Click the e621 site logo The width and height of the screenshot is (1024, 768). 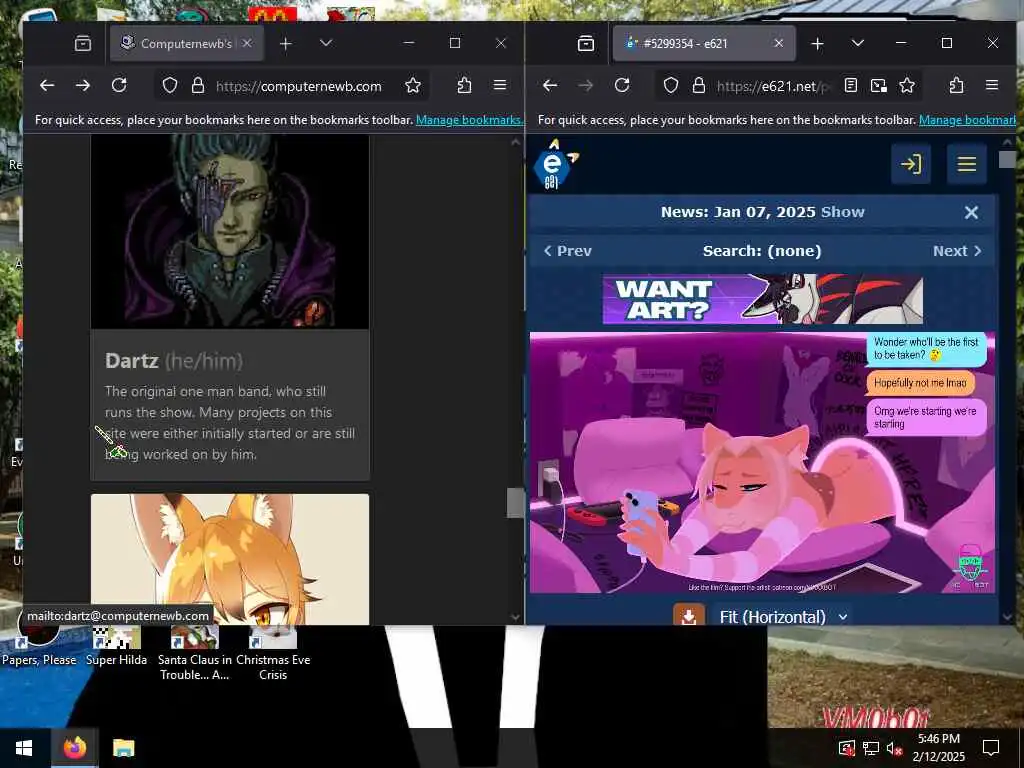tap(554, 165)
